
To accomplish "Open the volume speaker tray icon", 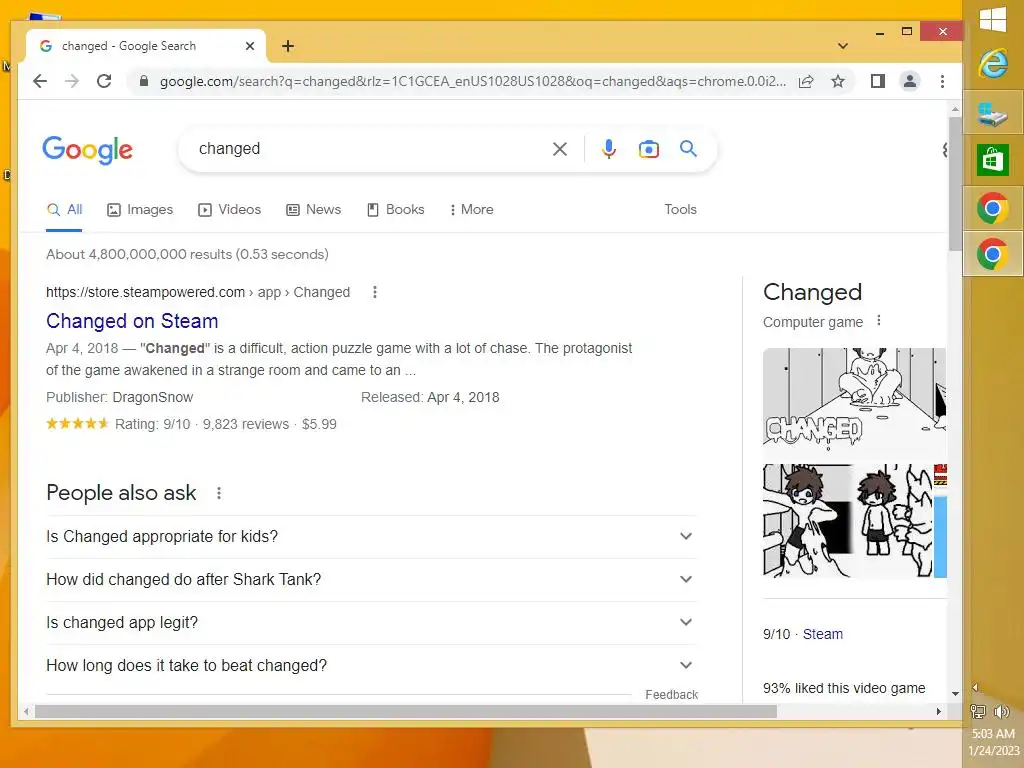I will [x=1001, y=711].
